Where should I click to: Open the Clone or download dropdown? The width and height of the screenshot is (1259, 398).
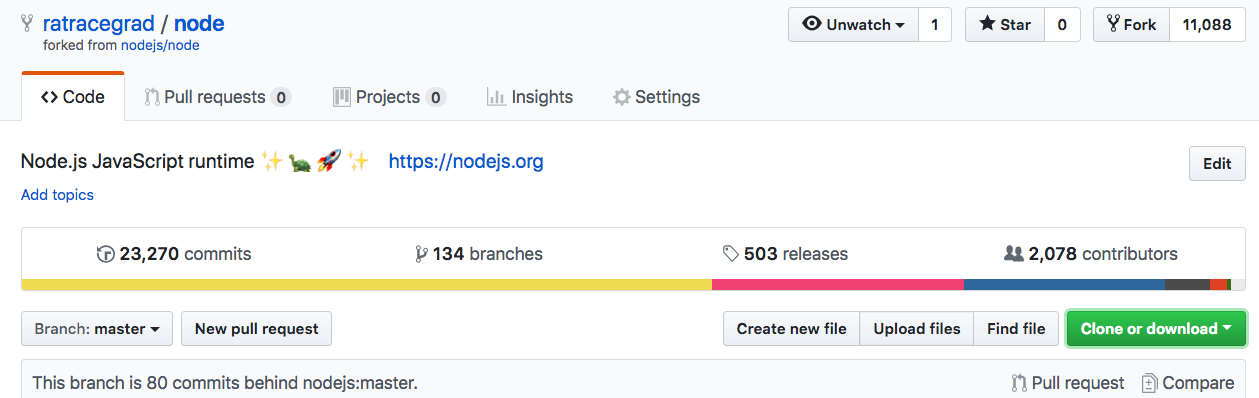[1156, 328]
